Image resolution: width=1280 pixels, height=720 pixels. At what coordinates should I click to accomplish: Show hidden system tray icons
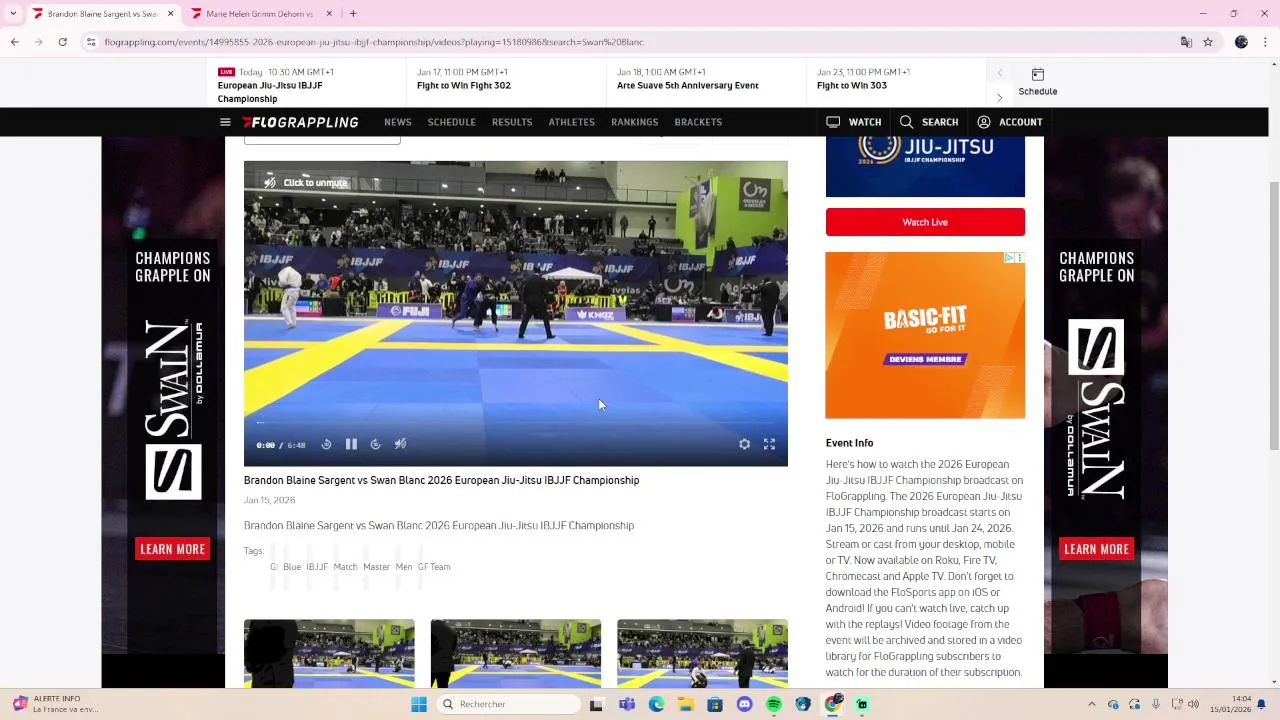click(1091, 704)
